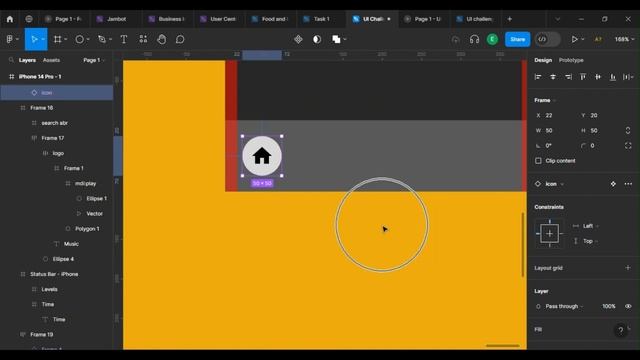This screenshot has height=360, width=640.
Task: Open Pass through blend mode dropdown
Action: (564, 306)
